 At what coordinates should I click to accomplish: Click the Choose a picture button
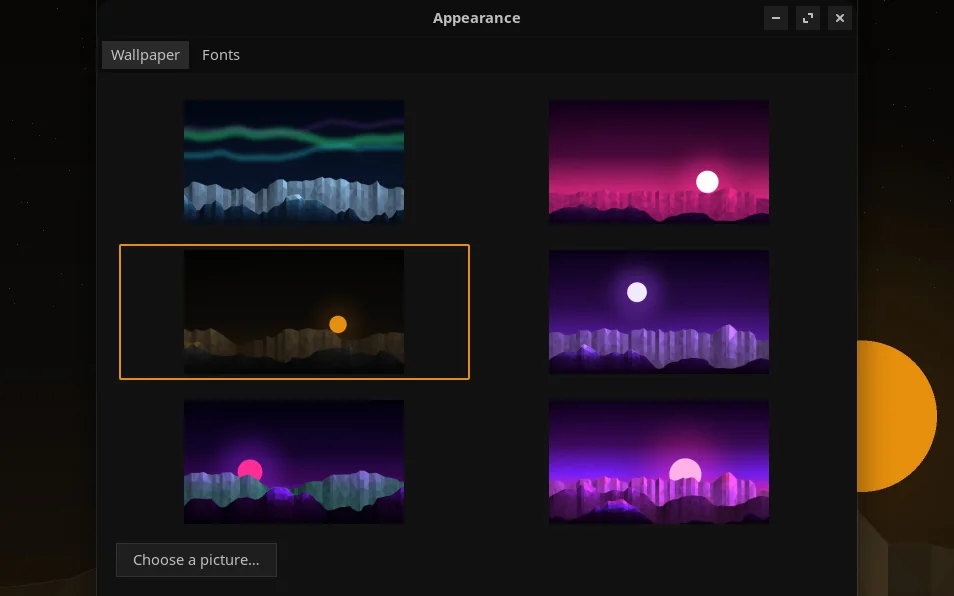[x=197, y=560]
